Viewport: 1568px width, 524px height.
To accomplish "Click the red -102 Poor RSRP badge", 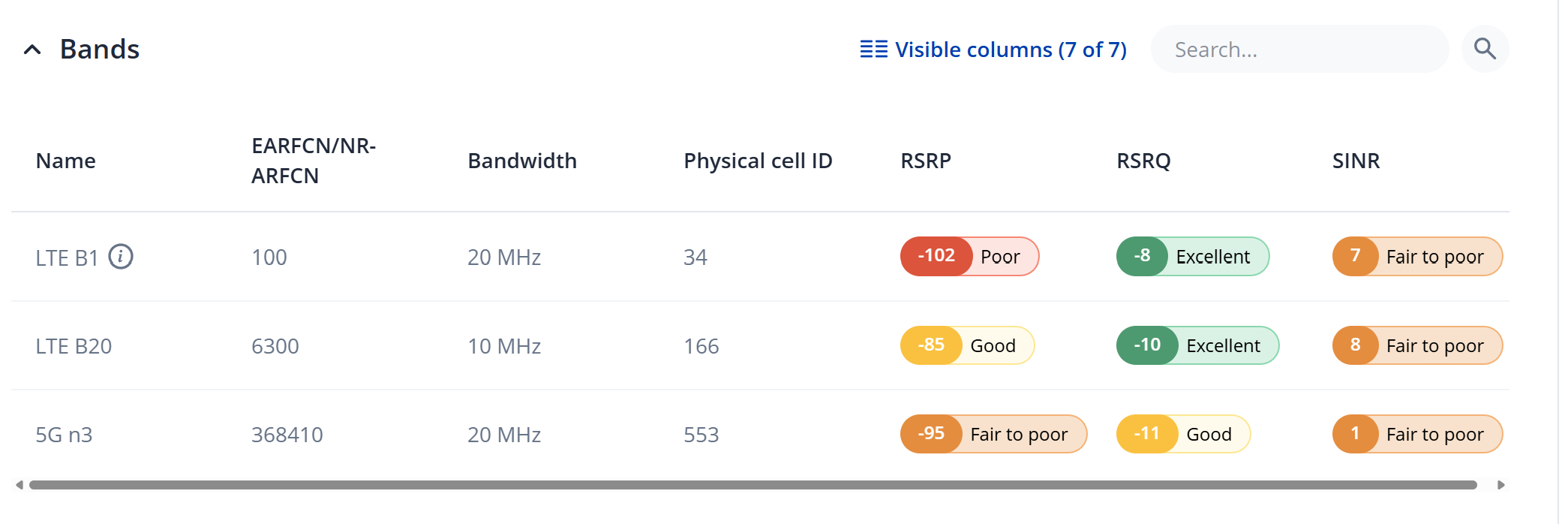I will click(969, 257).
